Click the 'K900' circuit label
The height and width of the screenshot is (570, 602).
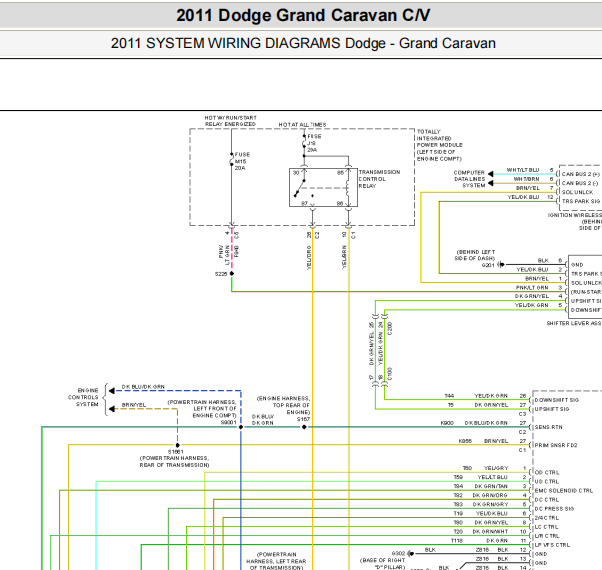point(447,423)
